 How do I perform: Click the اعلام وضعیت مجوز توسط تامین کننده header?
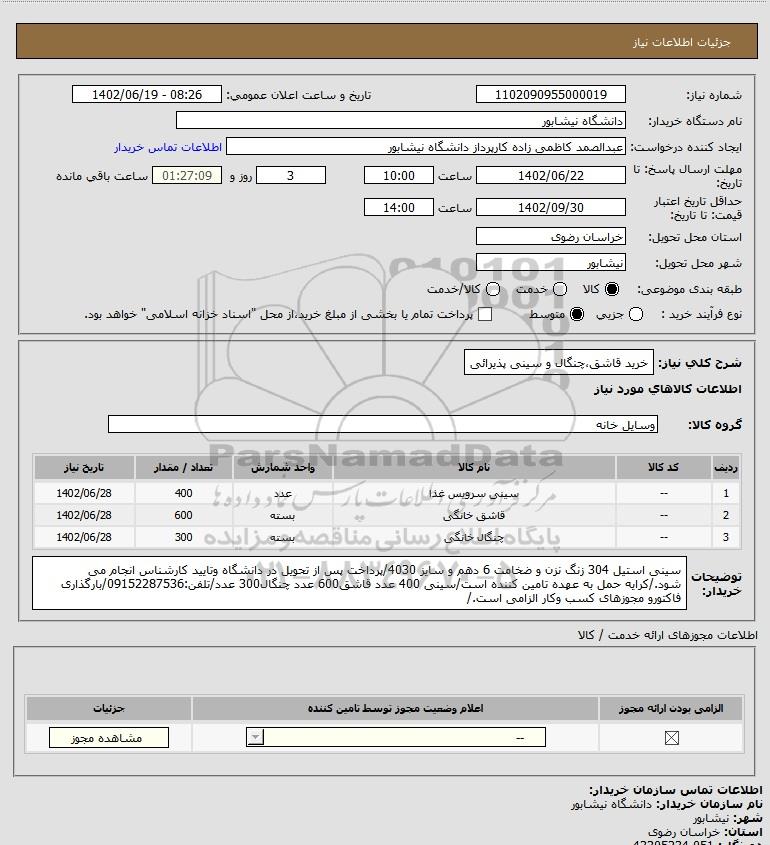click(x=396, y=708)
